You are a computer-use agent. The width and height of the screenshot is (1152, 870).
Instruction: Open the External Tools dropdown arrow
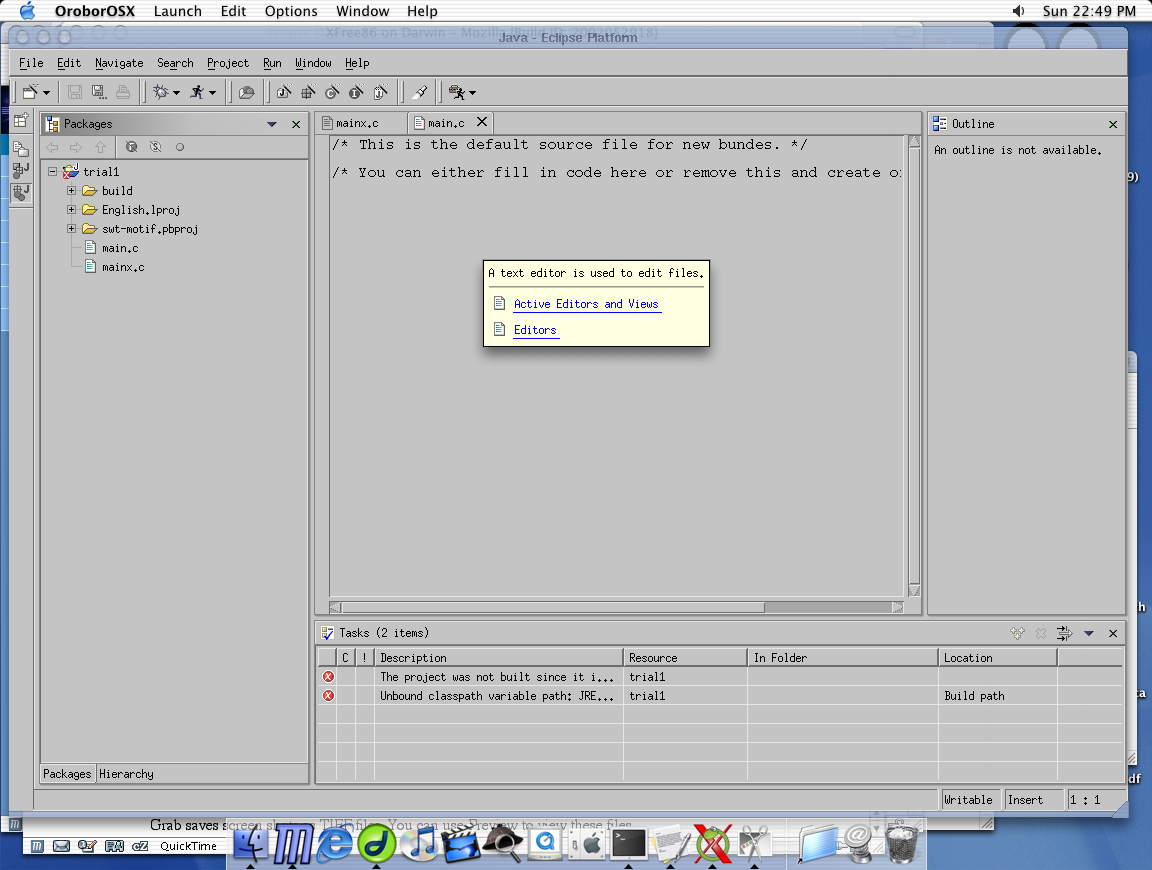point(472,93)
